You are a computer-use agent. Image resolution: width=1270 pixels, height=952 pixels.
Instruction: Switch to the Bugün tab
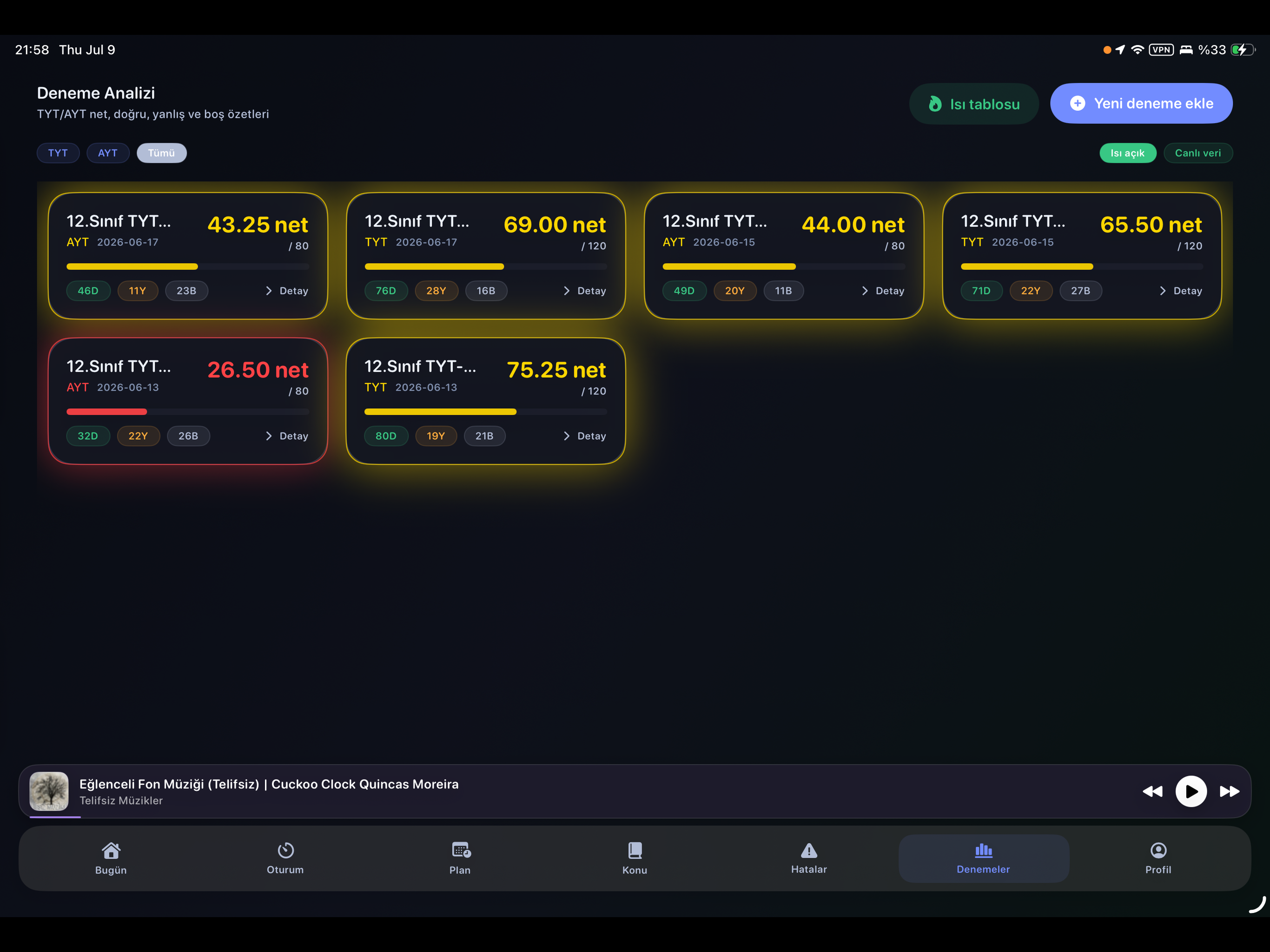(x=111, y=859)
